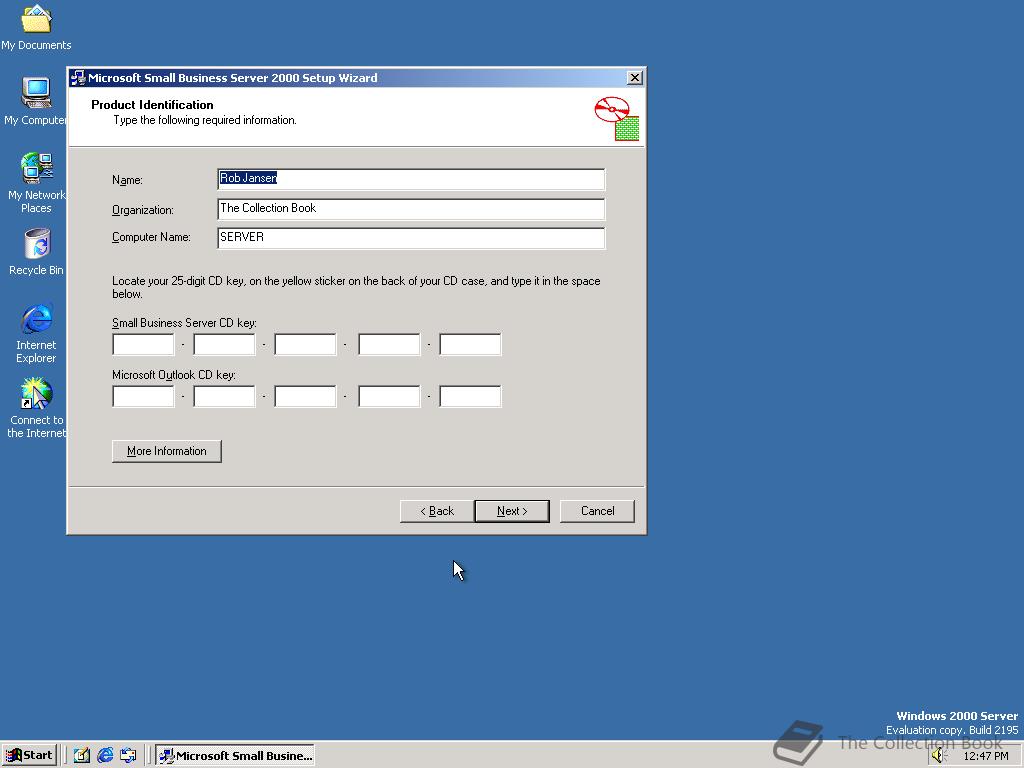Select the Internet Explorer desktop icon

click(x=36, y=333)
